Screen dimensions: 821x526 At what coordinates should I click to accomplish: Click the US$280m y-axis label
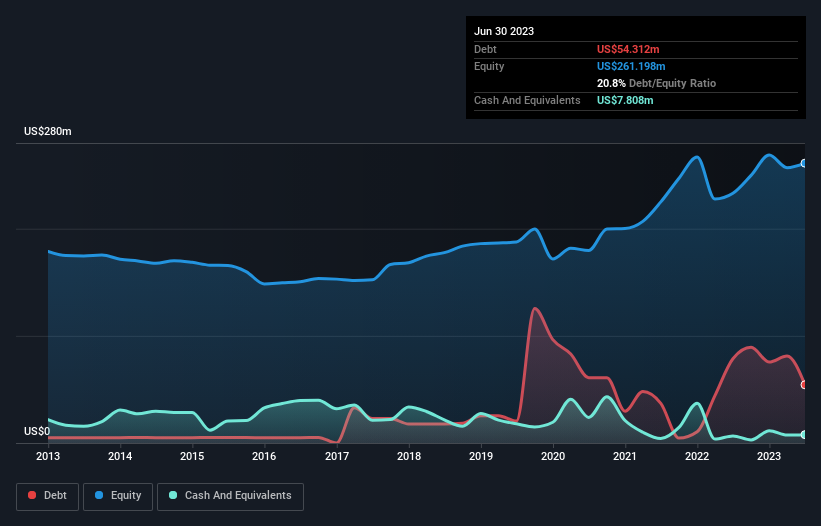click(x=48, y=131)
